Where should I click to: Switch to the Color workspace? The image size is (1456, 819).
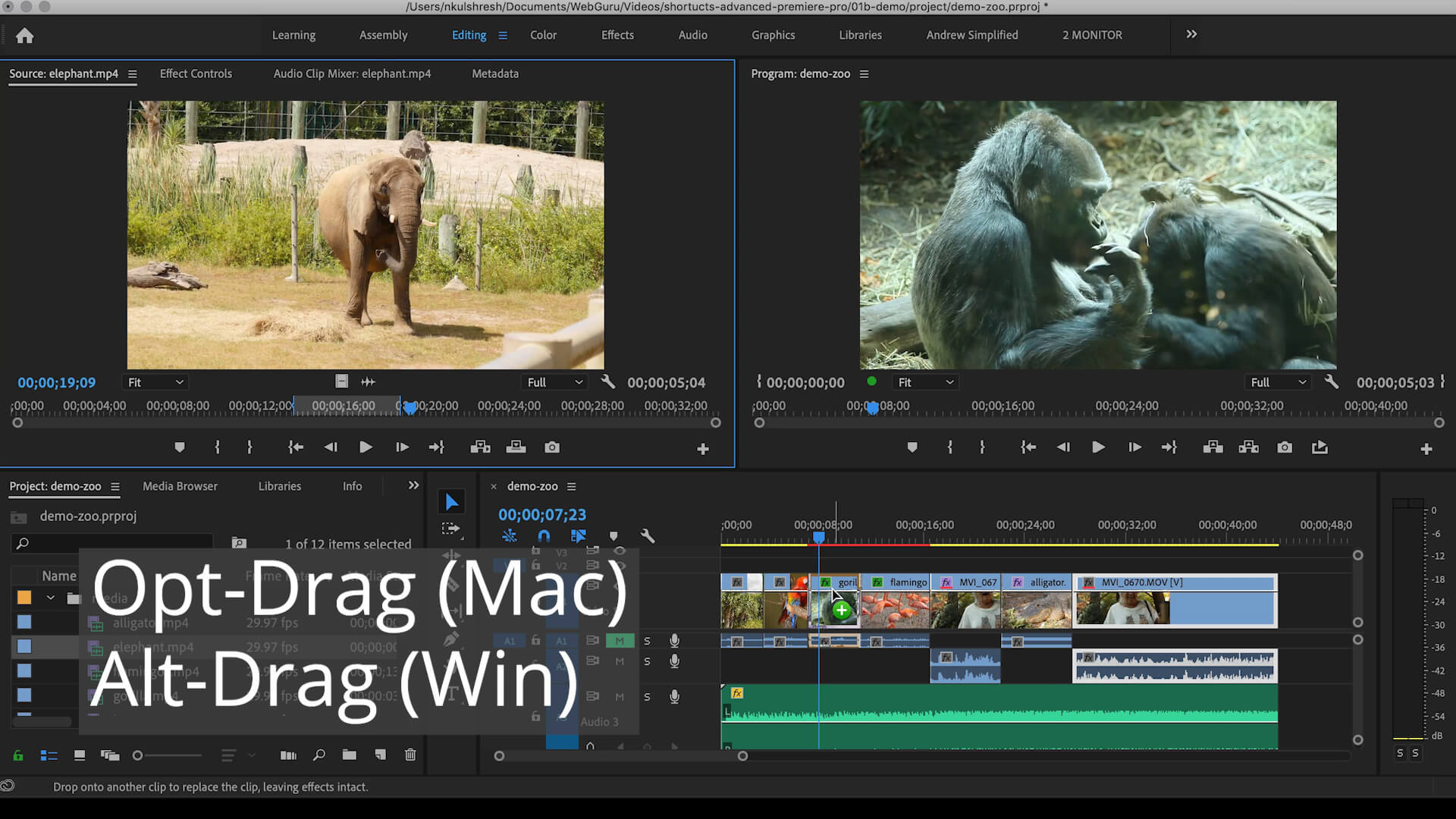click(x=543, y=35)
